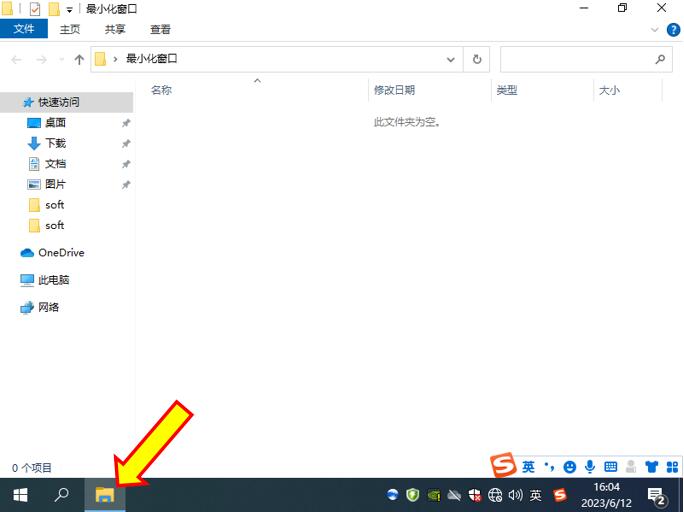Image resolution: width=684 pixels, height=512 pixels.
Task: Sort by the 修改日期 column header
Action: click(394, 90)
